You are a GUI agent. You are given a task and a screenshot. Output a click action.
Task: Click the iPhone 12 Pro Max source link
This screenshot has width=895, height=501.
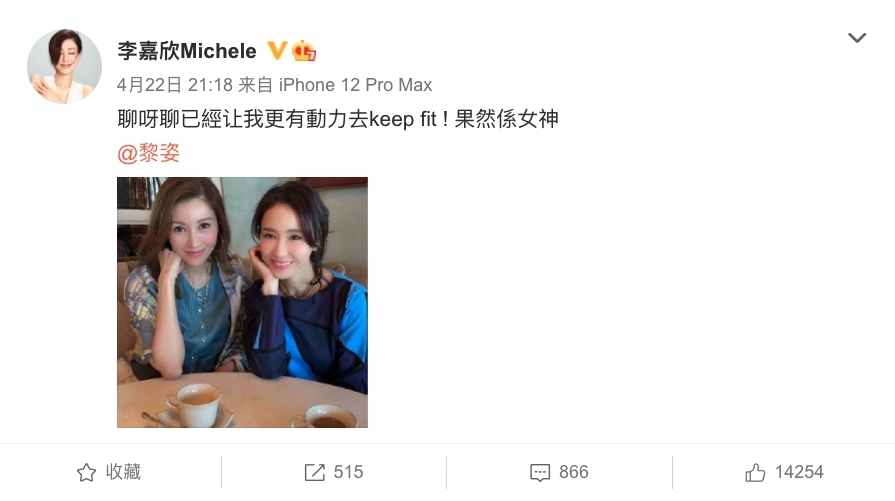[355, 85]
